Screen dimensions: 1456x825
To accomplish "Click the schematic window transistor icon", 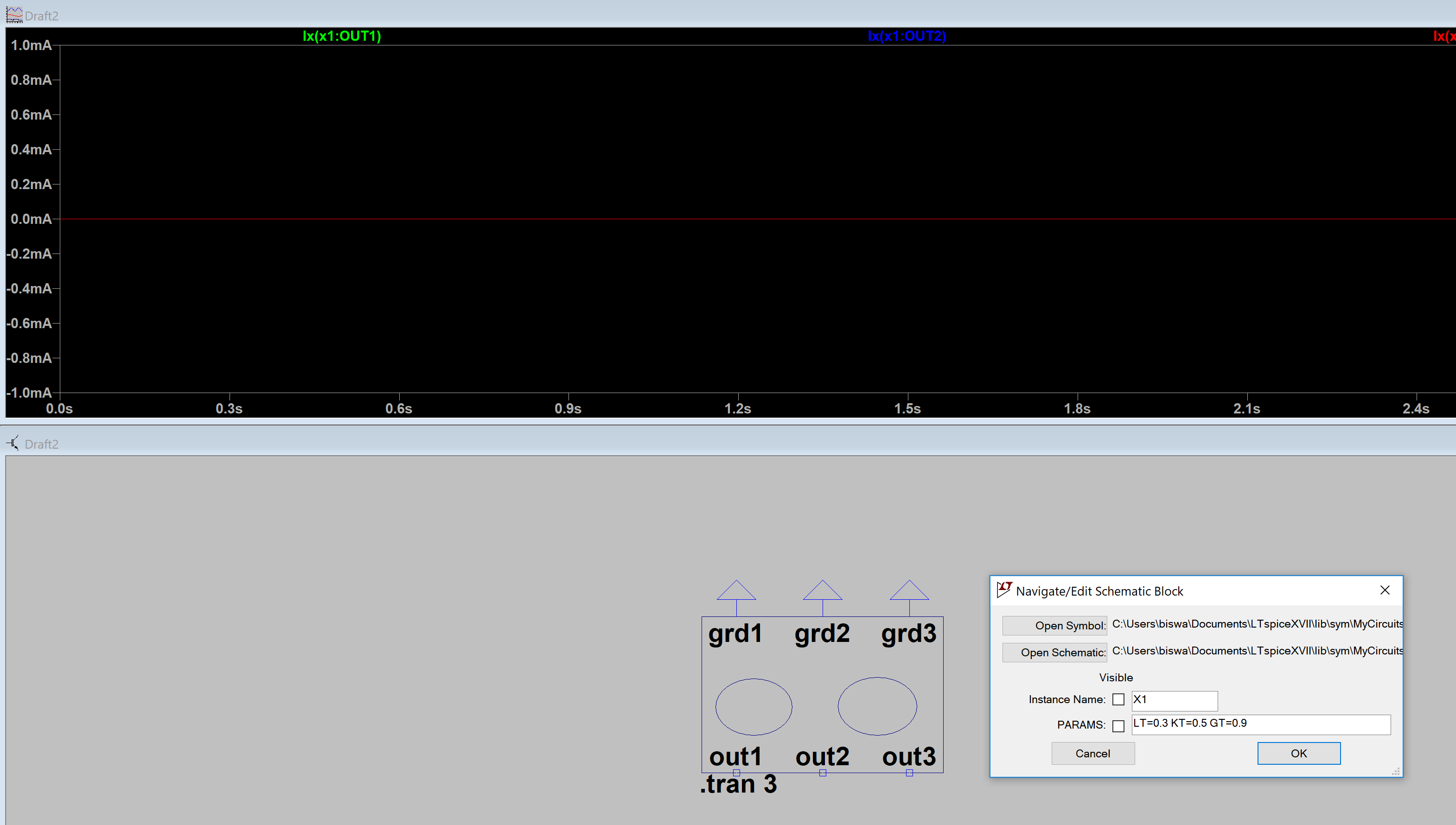I will pyautogui.click(x=13, y=443).
